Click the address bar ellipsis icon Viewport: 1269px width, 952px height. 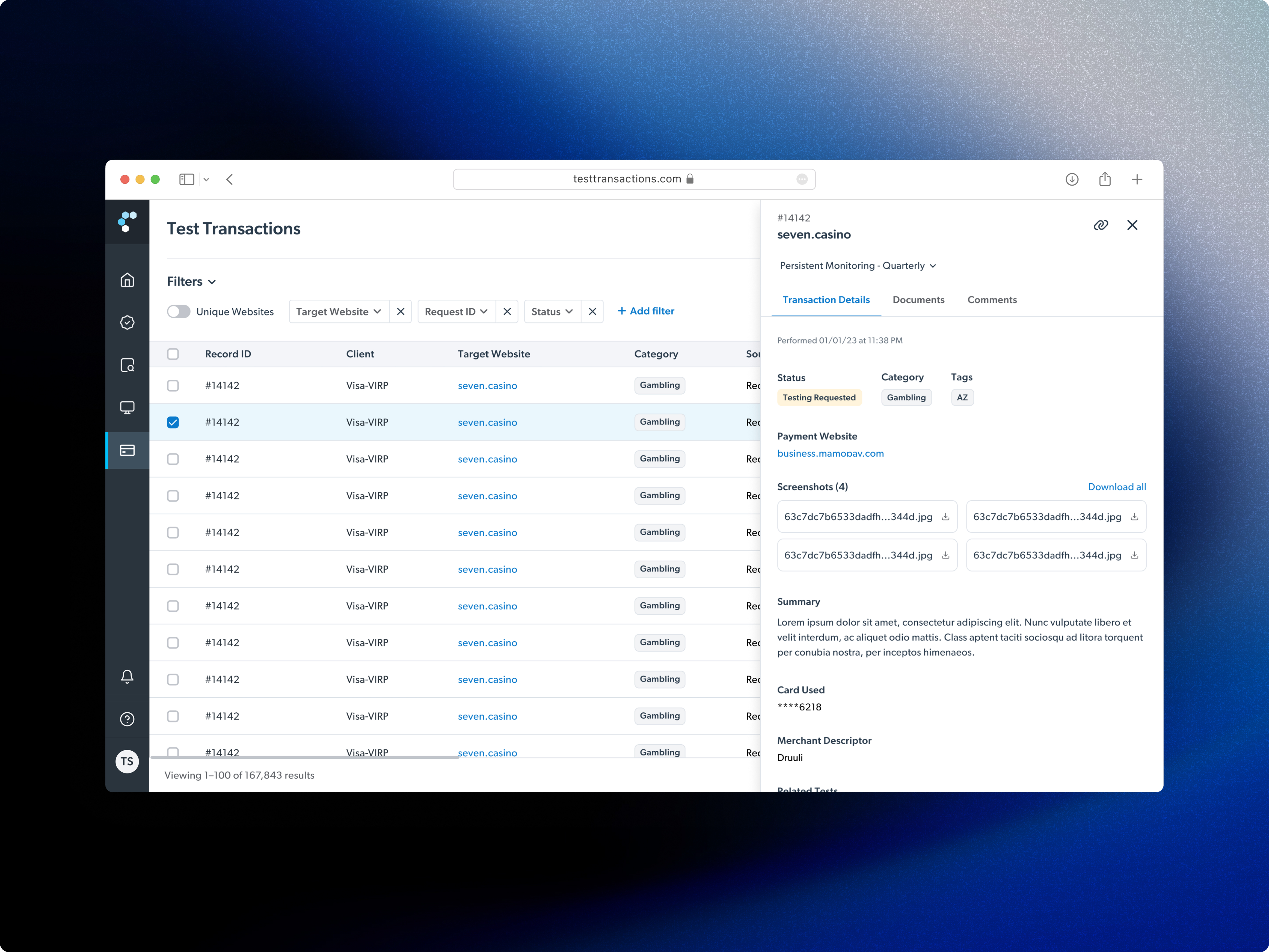(x=802, y=180)
